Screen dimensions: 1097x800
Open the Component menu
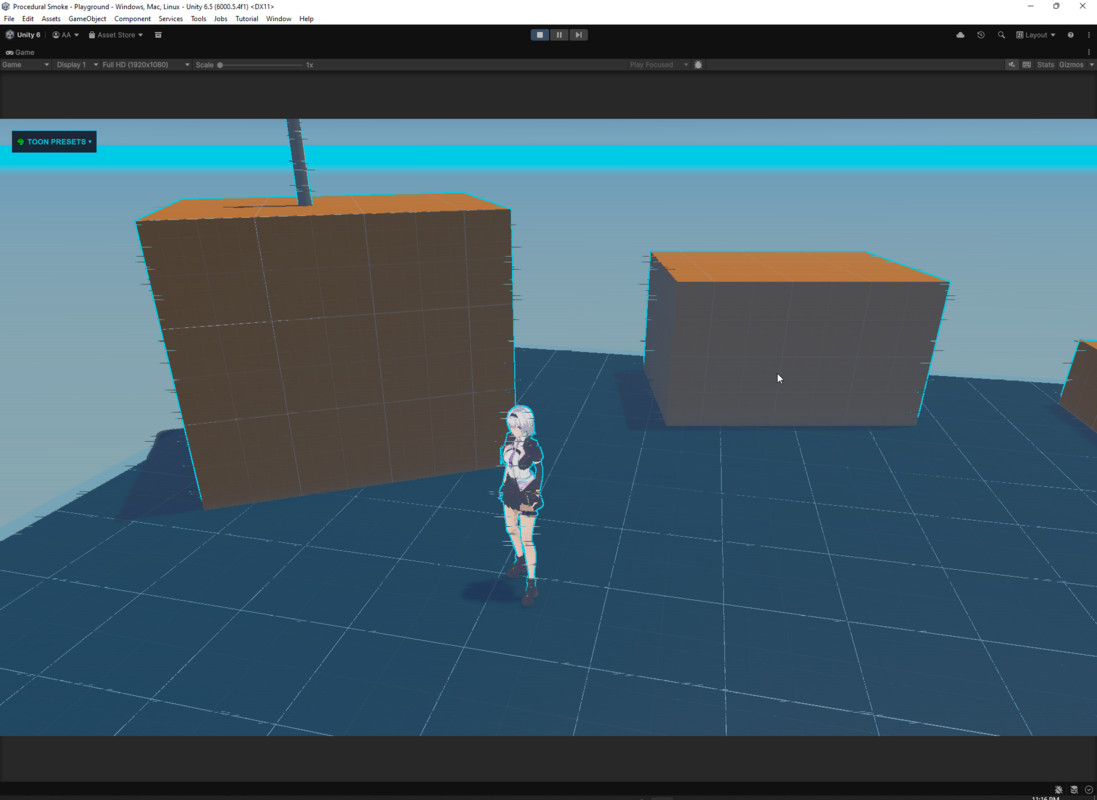click(132, 19)
